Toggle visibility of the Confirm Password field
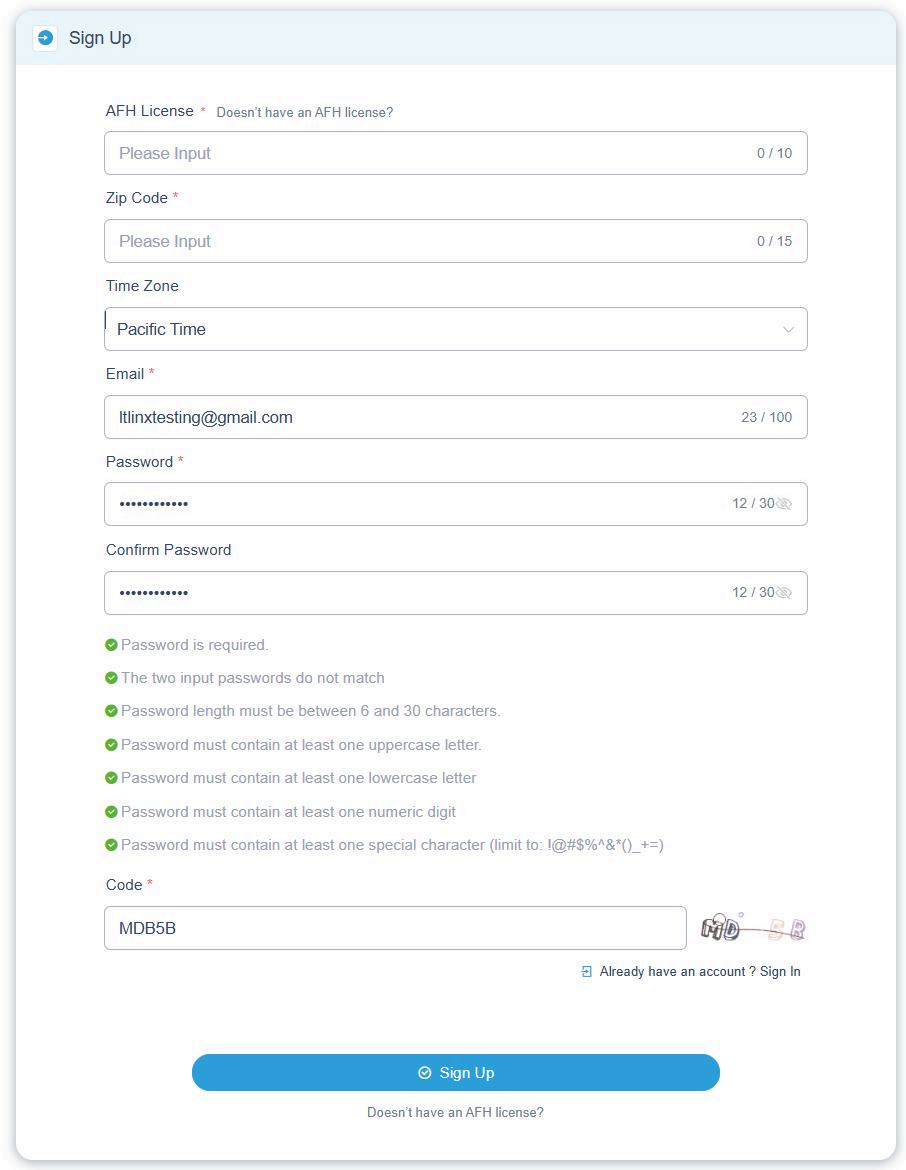The image size is (906, 1170). coord(784,593)
